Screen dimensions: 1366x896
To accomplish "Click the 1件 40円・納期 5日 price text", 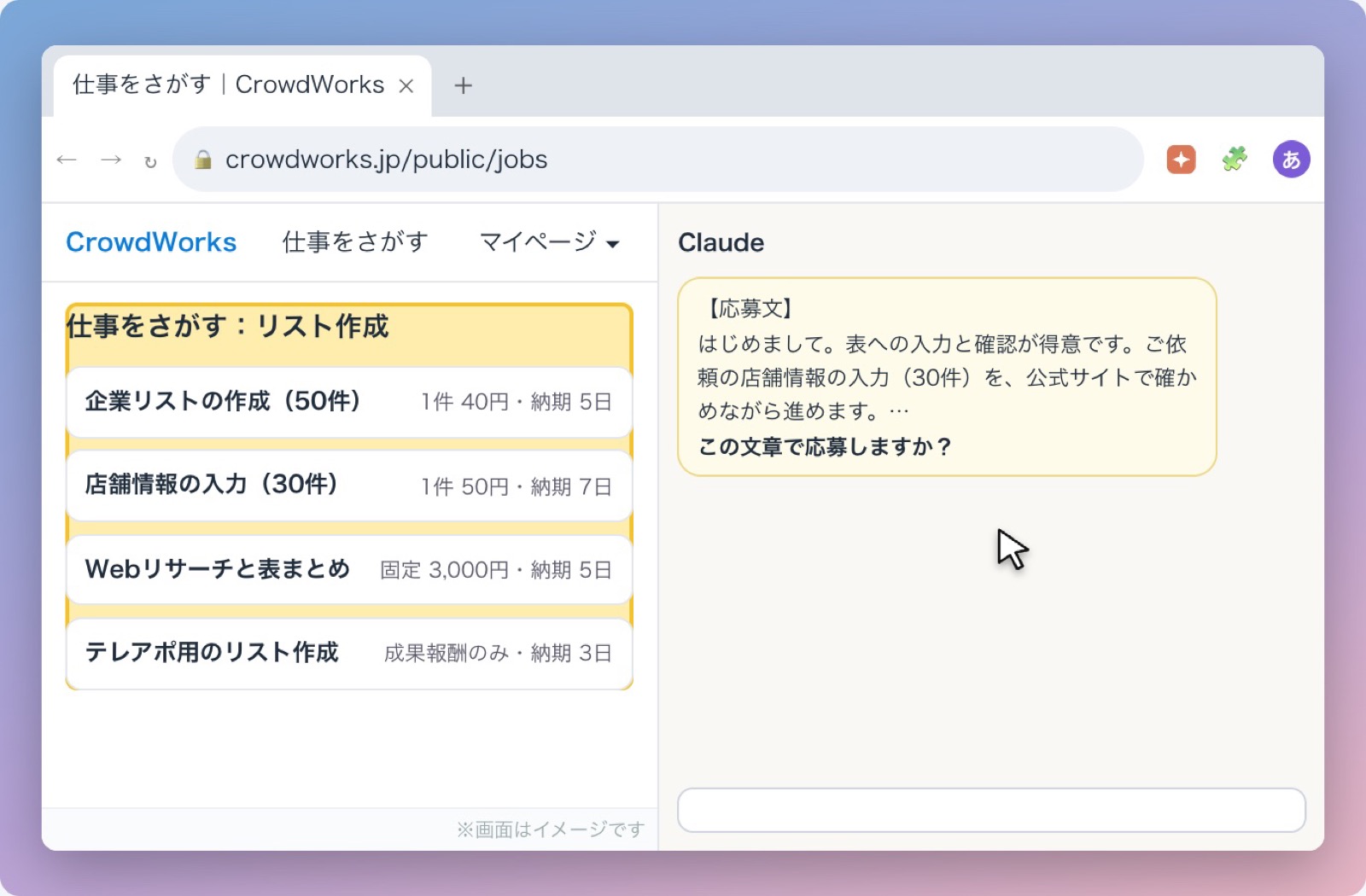I will click(x=517, y=402).
